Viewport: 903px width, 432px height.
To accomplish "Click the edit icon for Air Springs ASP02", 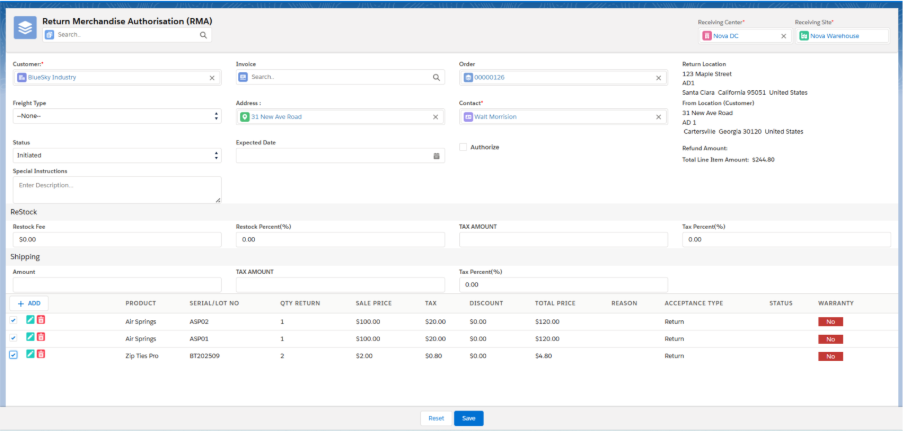I will tap(30, 321).
